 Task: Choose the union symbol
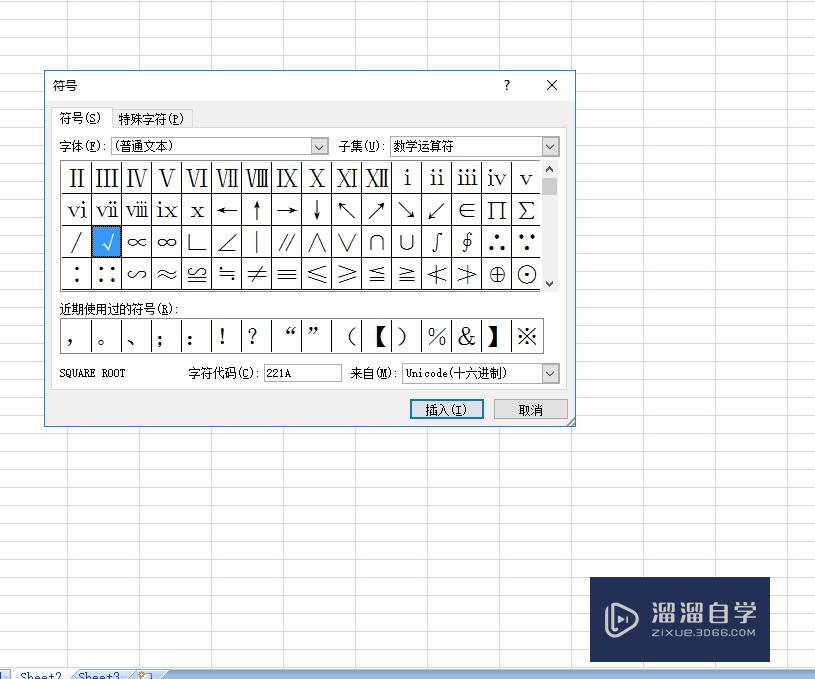click(x=407, y=242)
